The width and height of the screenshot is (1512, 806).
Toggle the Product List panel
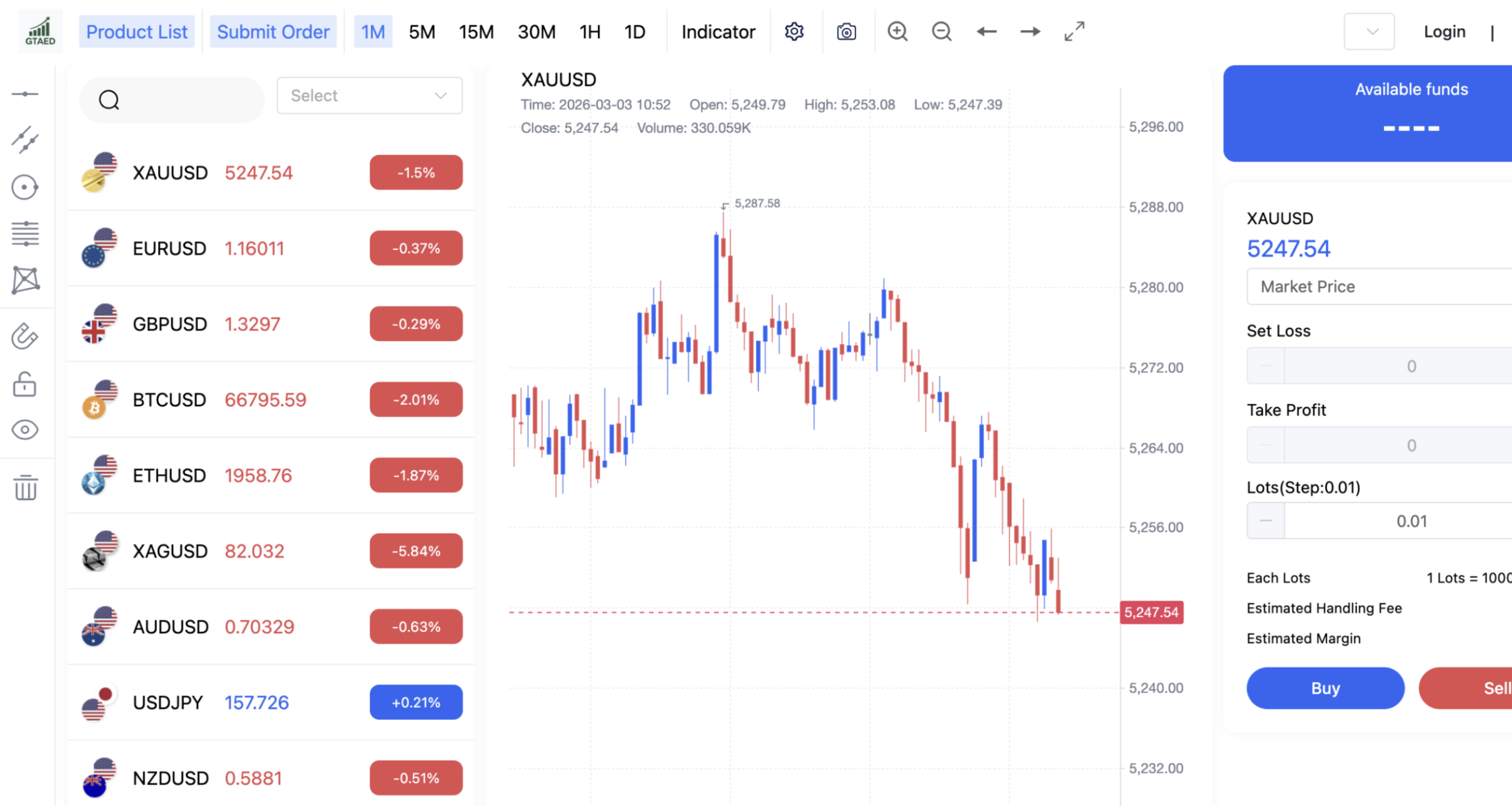coord(136,31)
